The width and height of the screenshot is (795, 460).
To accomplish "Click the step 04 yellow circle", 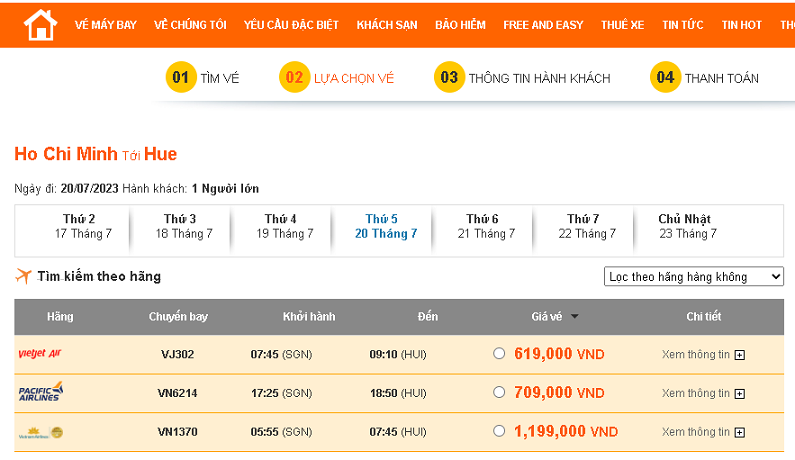I will [665, 77].
